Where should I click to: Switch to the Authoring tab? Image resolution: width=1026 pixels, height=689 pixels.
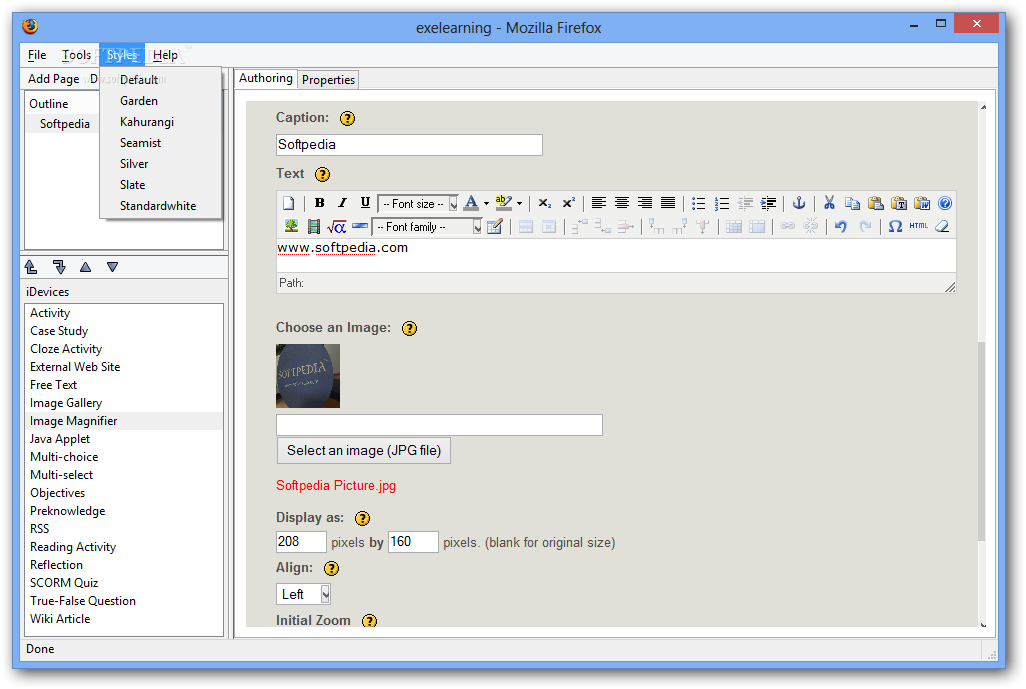pyautogui.click(x=266, y=78)
